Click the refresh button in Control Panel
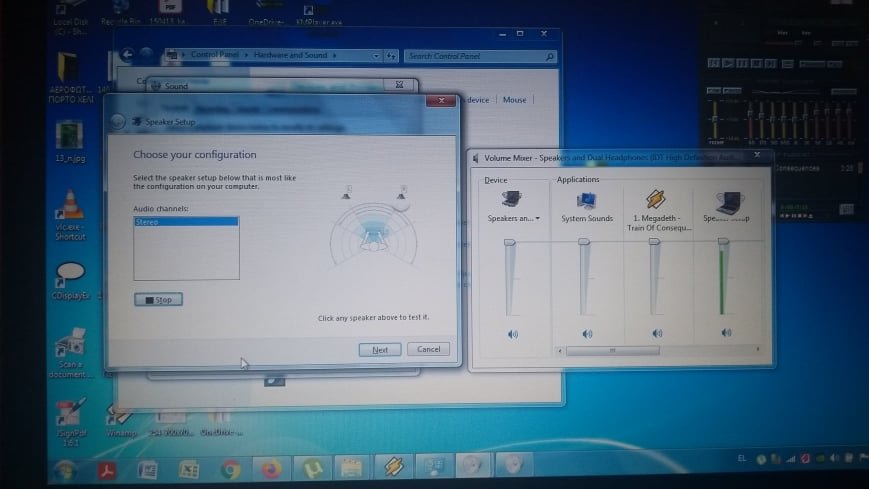Viewport: 869px width, 489px height. pos(391,56)
